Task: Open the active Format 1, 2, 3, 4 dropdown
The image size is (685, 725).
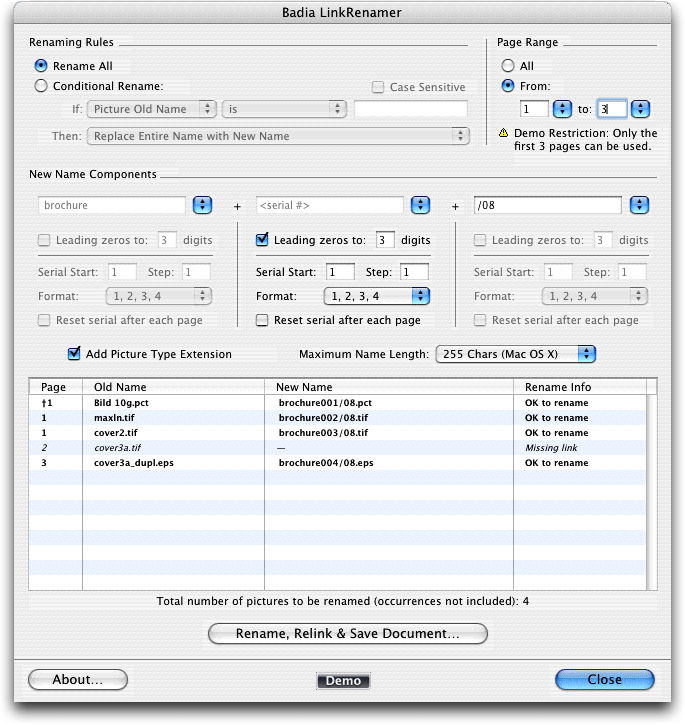Action: 377,296
